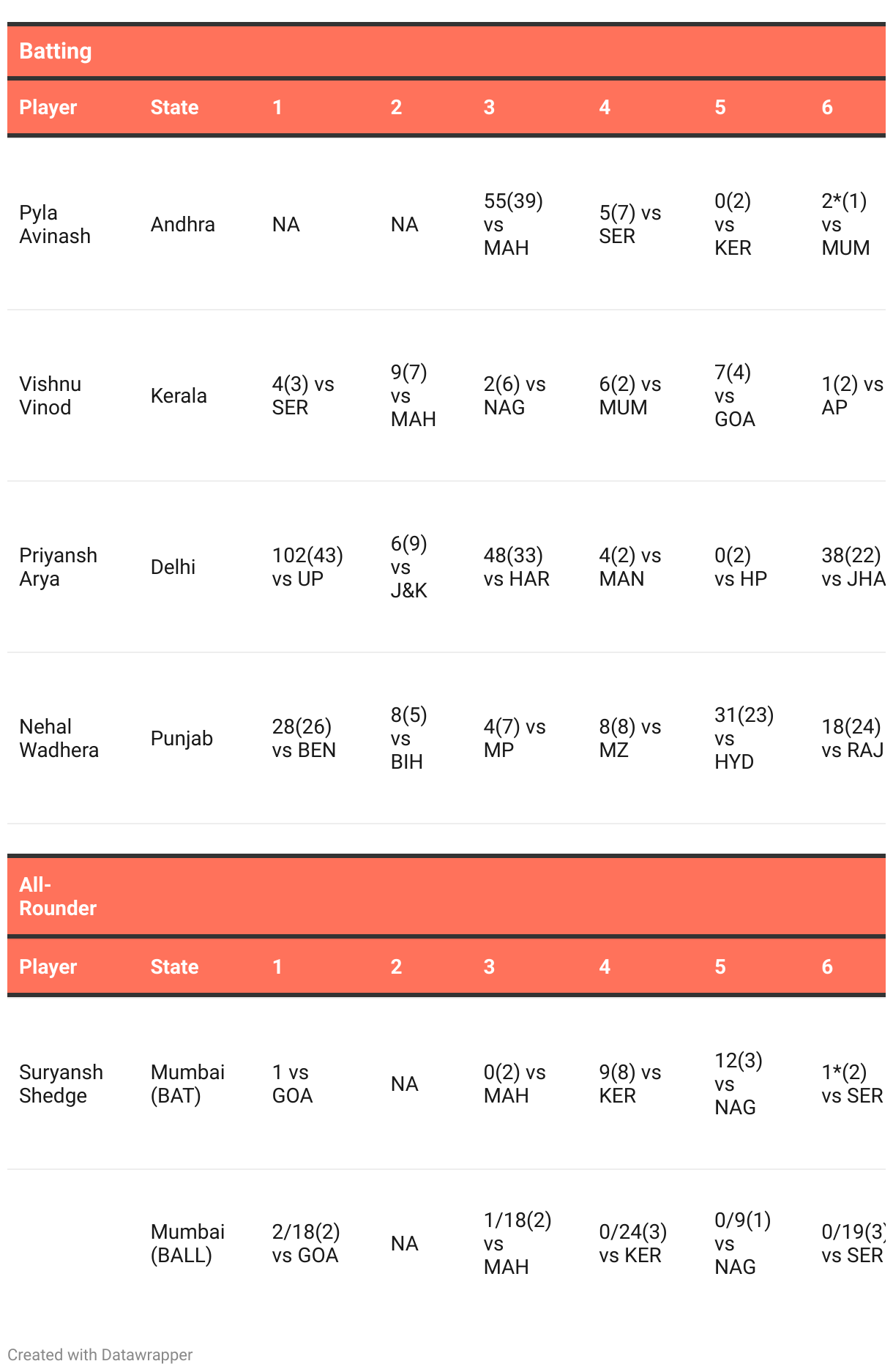Click the "55(39) vs MAH" score cell
This screenshot has height=1372, width=893.
click(x=513, y=224)
